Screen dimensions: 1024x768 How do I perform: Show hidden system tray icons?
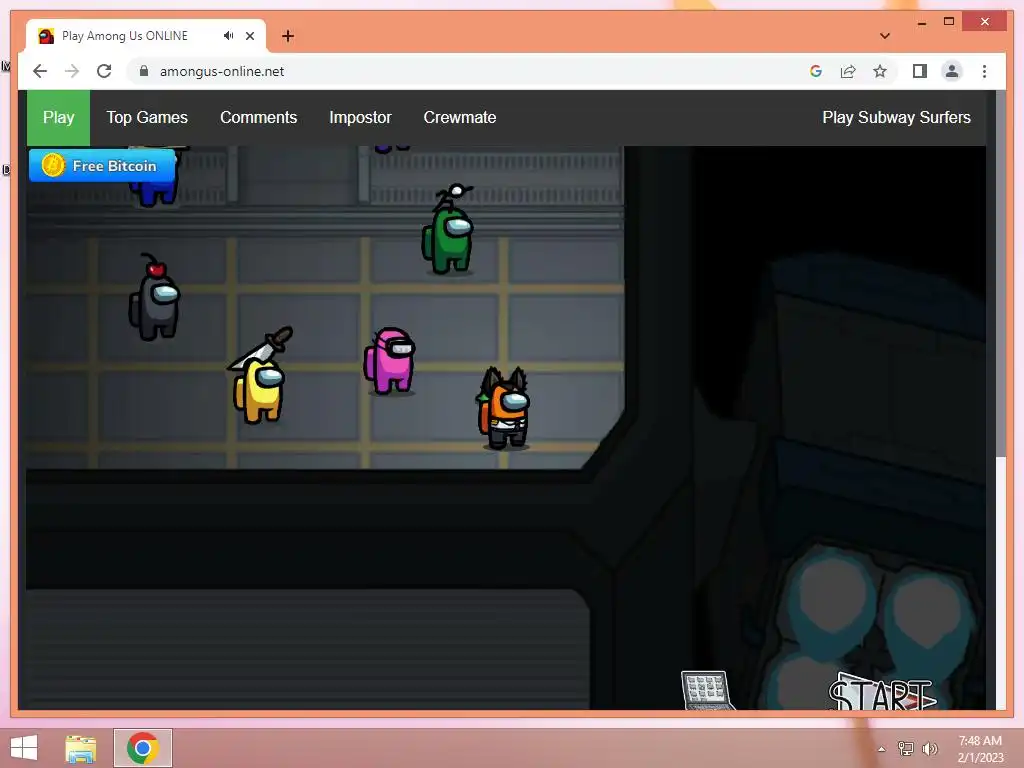882,749
